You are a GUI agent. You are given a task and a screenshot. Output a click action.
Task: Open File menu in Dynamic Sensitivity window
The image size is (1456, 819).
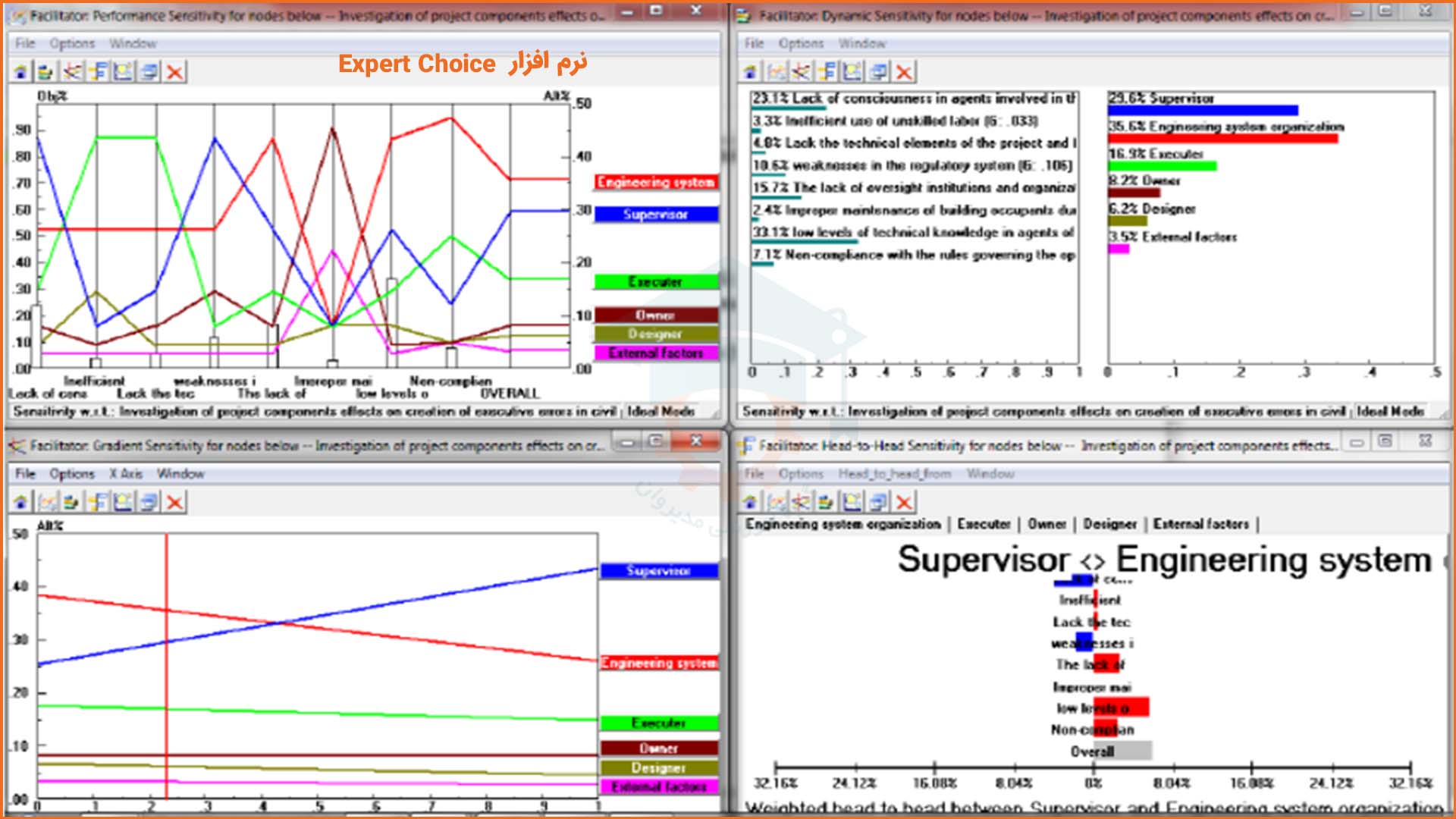[754, 44]
